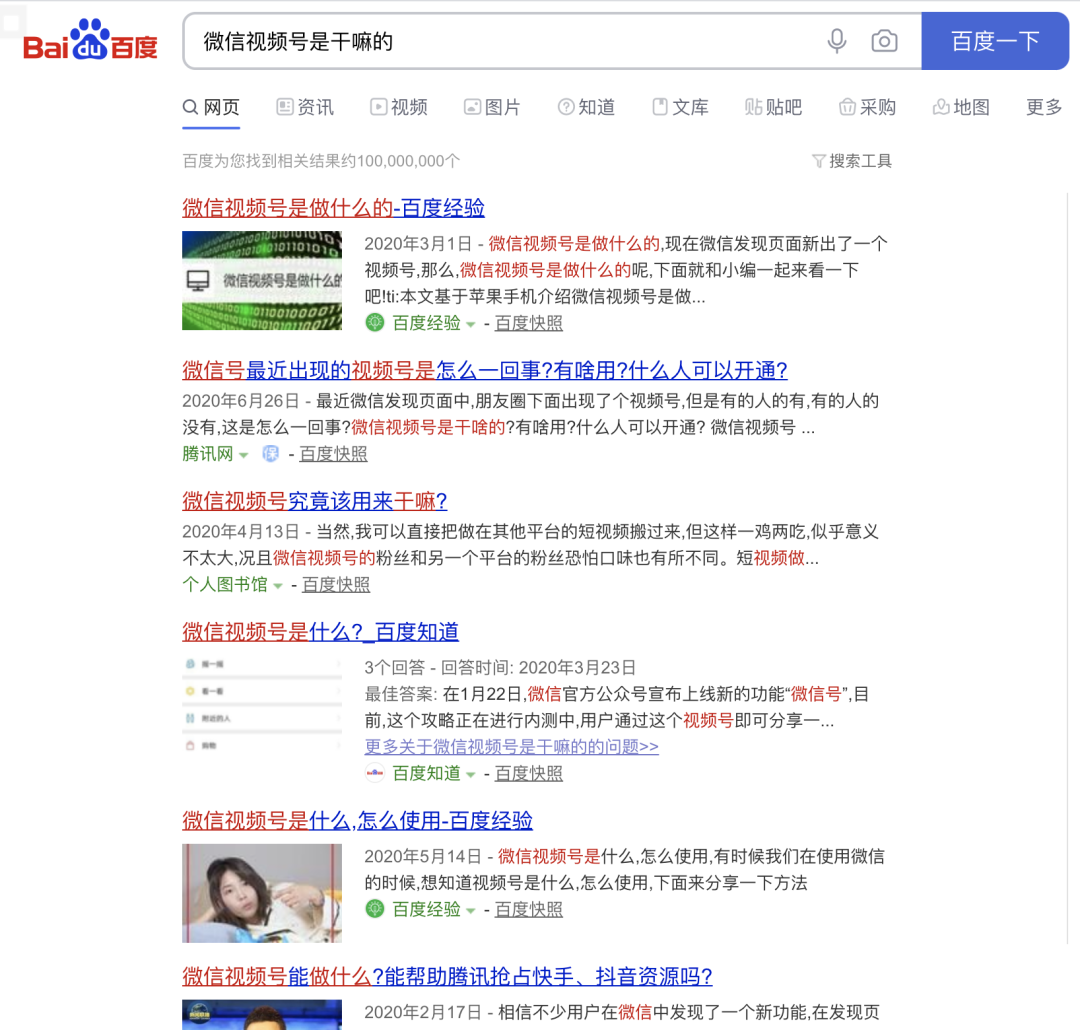The height and width of the screenshot is (1030, 1080).
Task: Click the 贴吧 icon
Action: coord(754,107)
